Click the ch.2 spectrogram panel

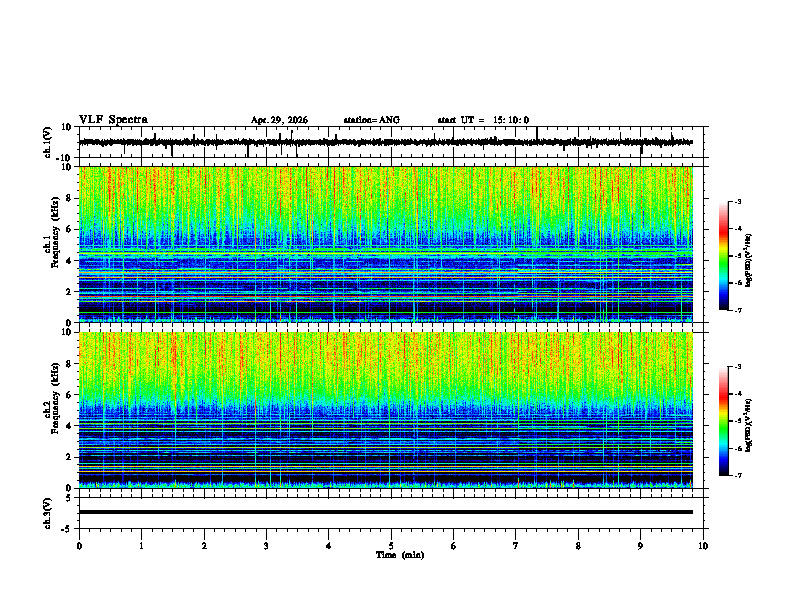(386, 410)
